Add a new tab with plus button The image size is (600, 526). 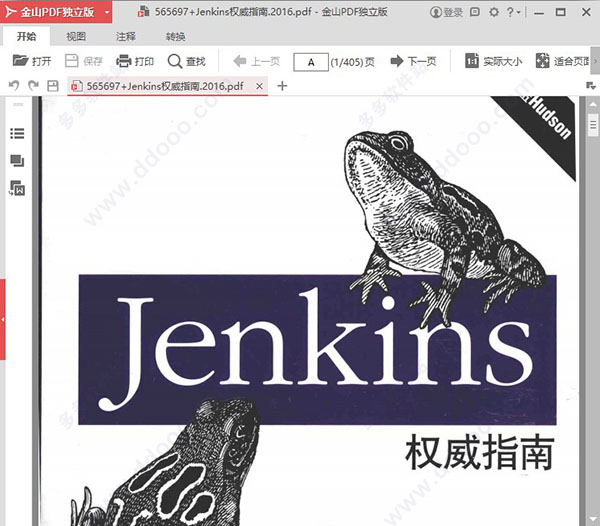282,86
